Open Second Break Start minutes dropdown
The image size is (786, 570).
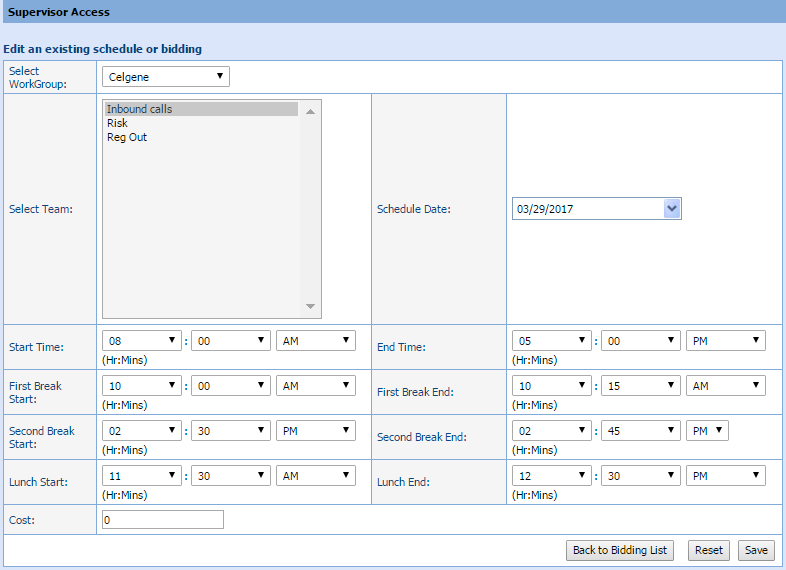[231, 431]
